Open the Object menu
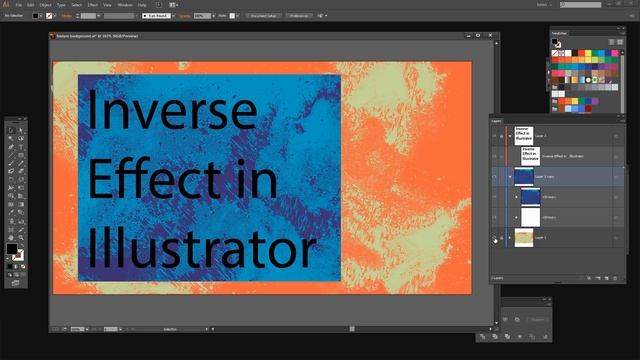The width and height of the screenshot is (640, 360). pos(45,5)
